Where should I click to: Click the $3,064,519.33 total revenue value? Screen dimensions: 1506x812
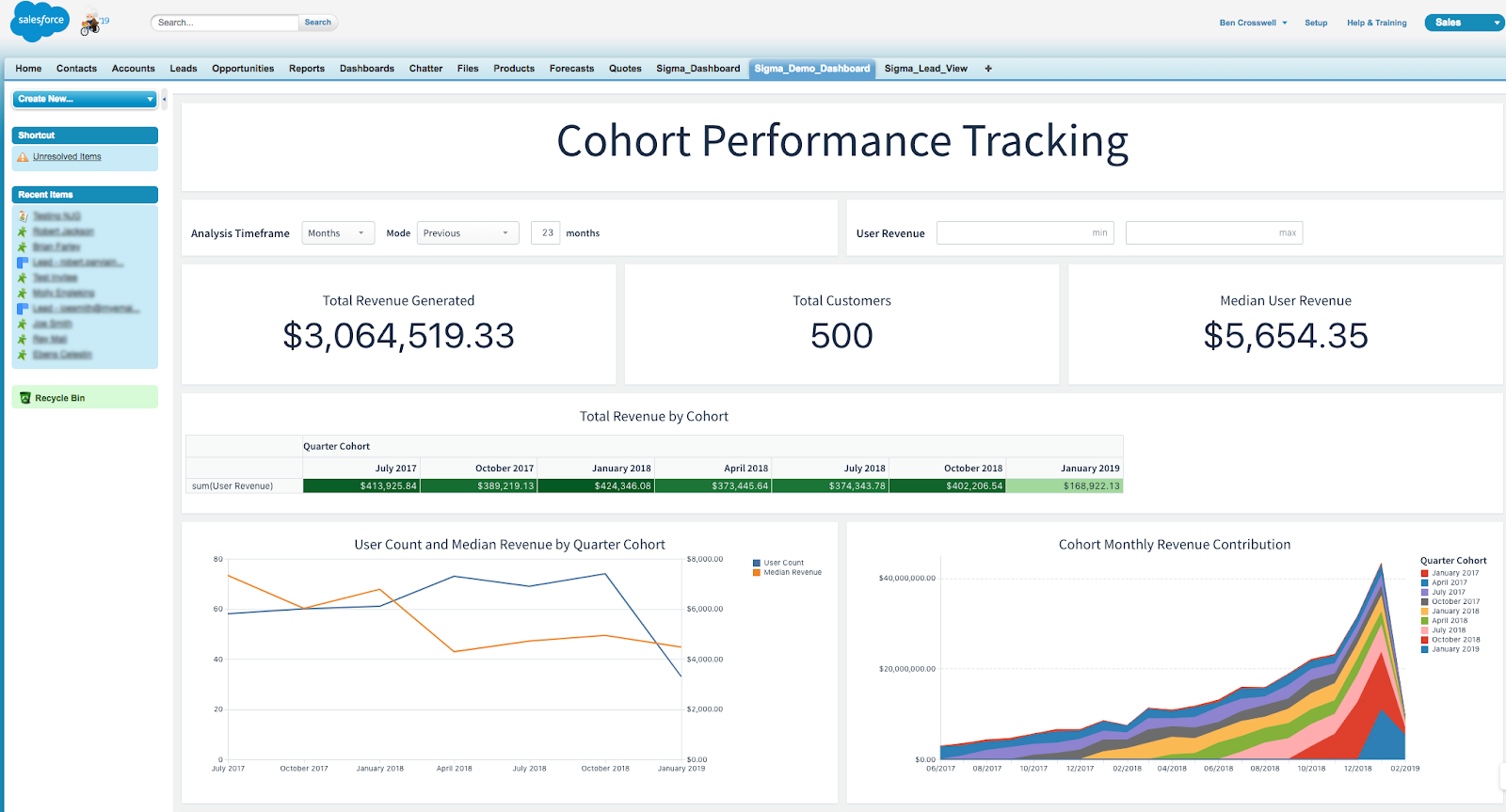pos(399,336)
